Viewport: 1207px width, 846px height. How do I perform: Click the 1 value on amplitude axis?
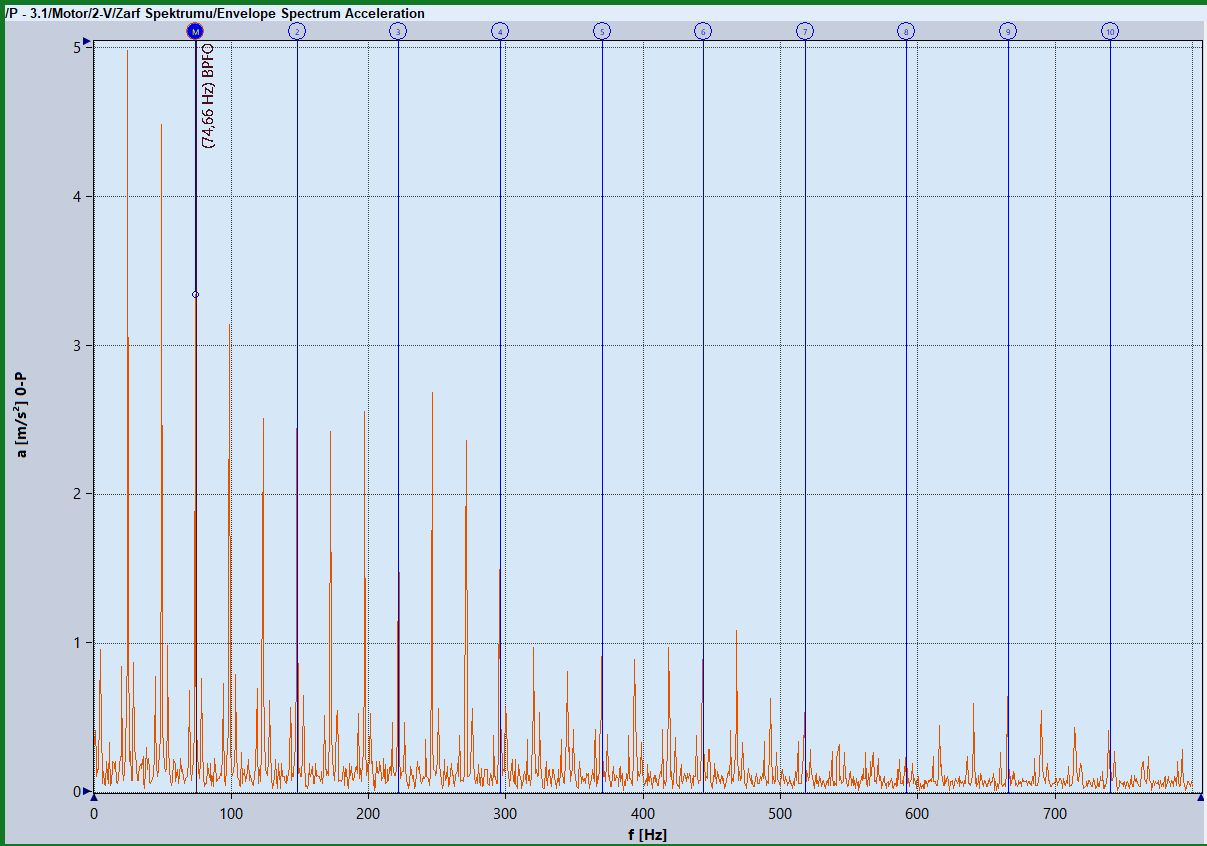76,643
